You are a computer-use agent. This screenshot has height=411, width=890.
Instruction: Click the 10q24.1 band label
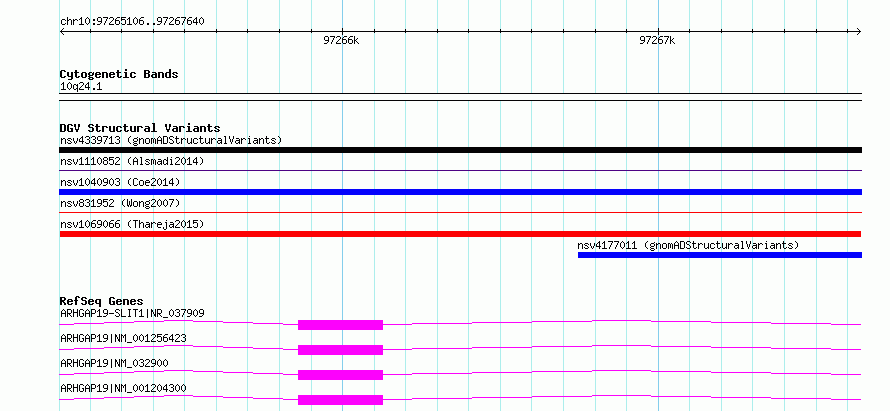click(x=81, y=87)
